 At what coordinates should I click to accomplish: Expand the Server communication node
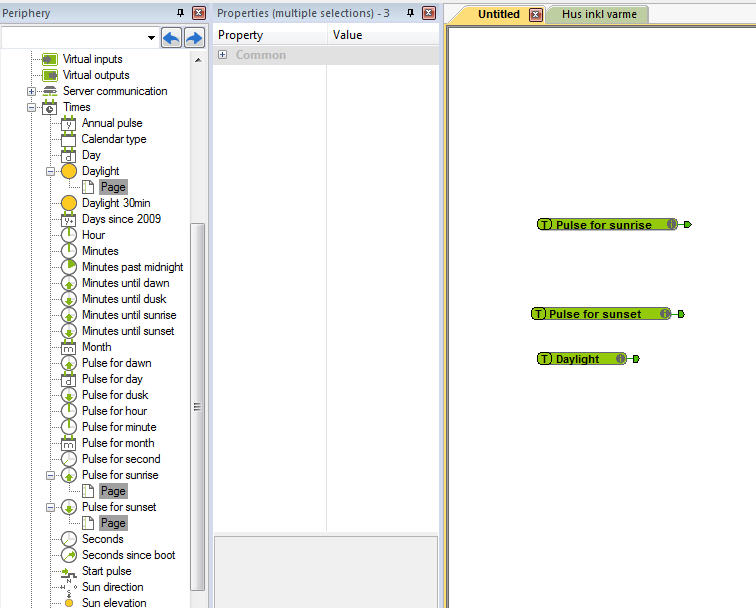(x=32, y=91)
